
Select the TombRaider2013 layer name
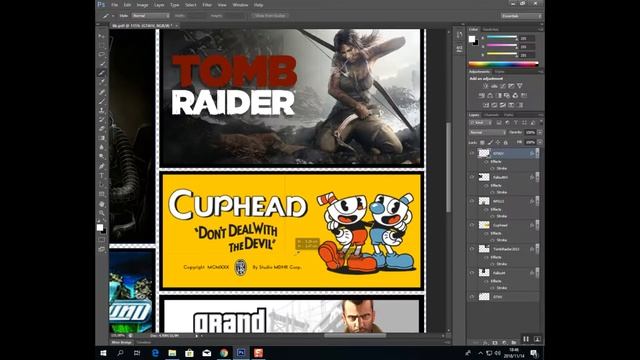pyautogui.click(x=506, y=249)
